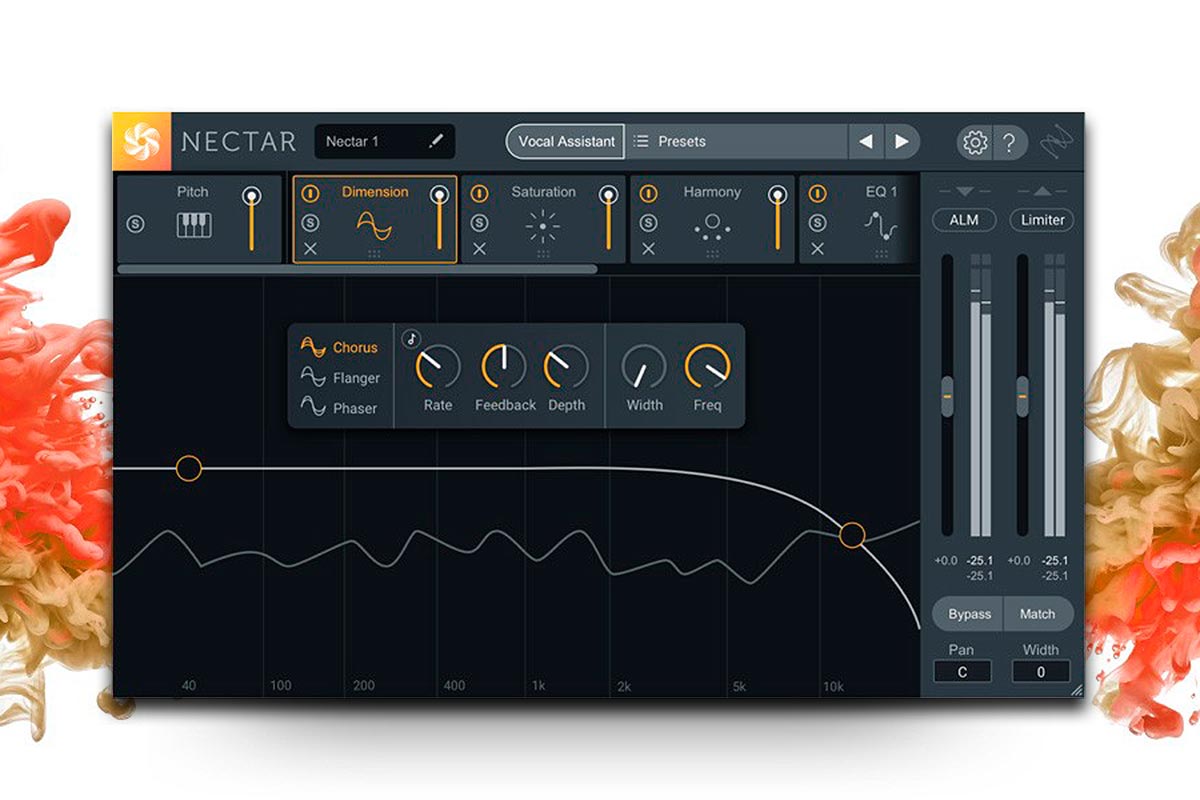This screenshot has height=800, width=1200.
Task: Toggle tempo sync note icon near Rate
Action: click(411, 339)
